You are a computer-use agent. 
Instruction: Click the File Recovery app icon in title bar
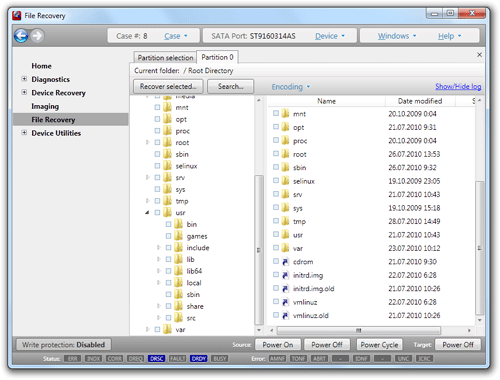17,16
